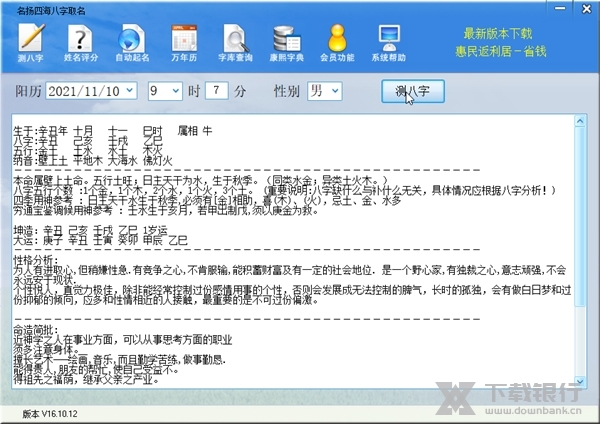Click the scrollbar up arrow
The image size is (600, 424).
coord(580,121)
